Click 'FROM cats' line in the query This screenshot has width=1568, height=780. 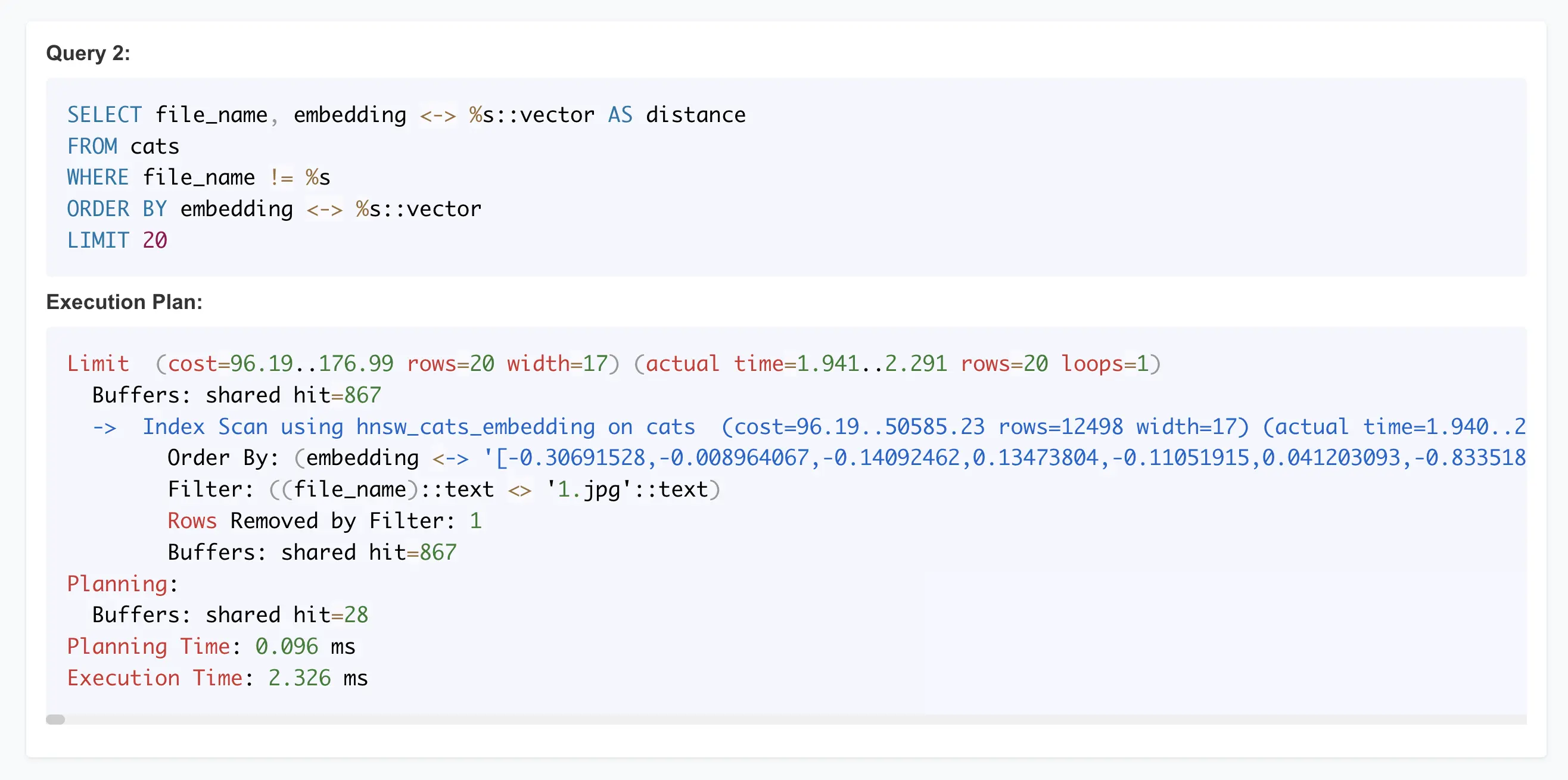pyautogui.click(x=123, y=146)
